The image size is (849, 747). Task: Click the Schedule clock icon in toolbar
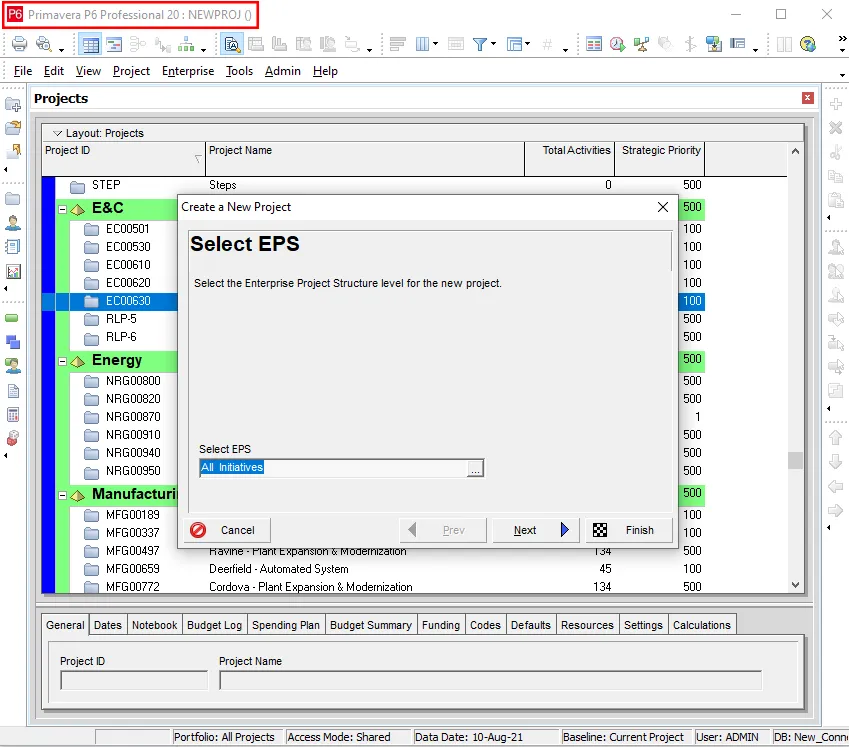(x=617, y=44)
